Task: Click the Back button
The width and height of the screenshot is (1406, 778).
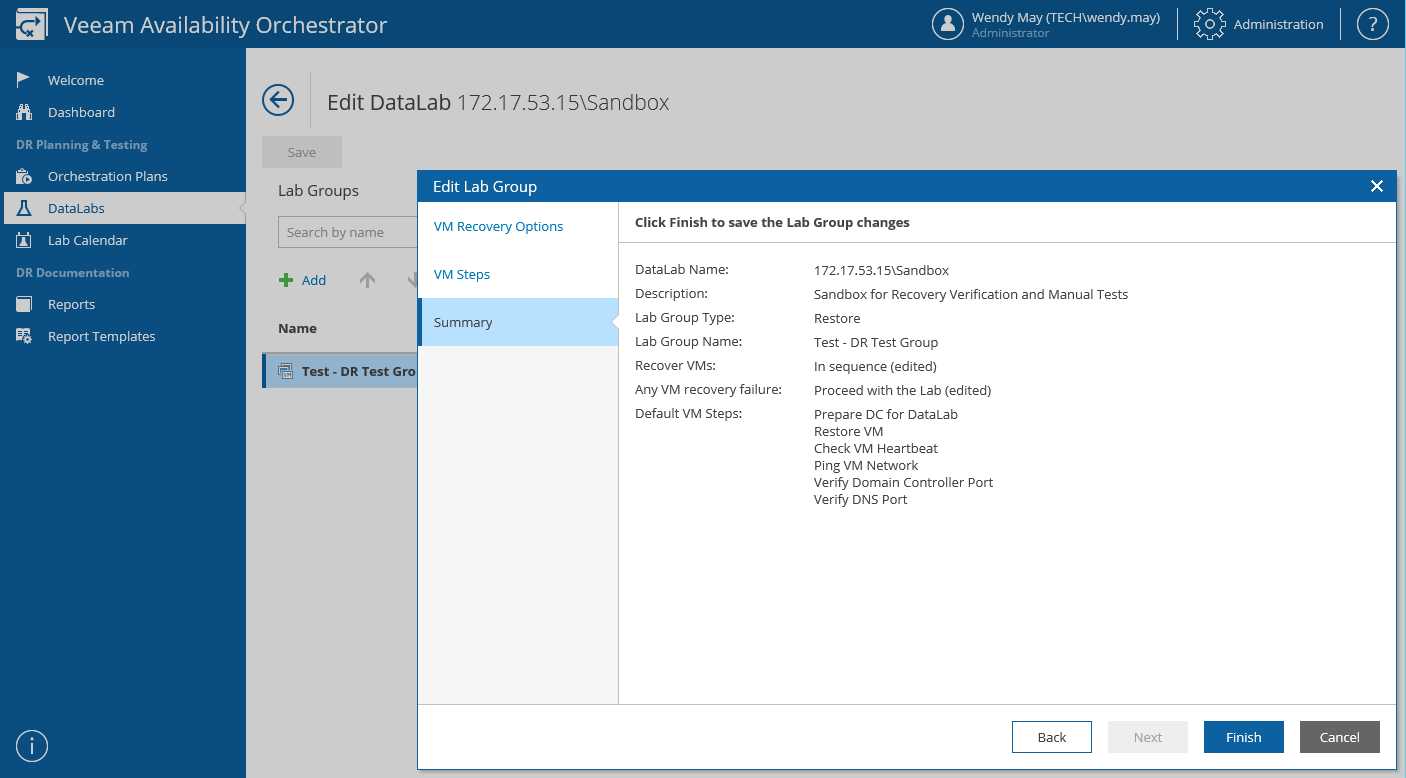Action: (1051, 737)
